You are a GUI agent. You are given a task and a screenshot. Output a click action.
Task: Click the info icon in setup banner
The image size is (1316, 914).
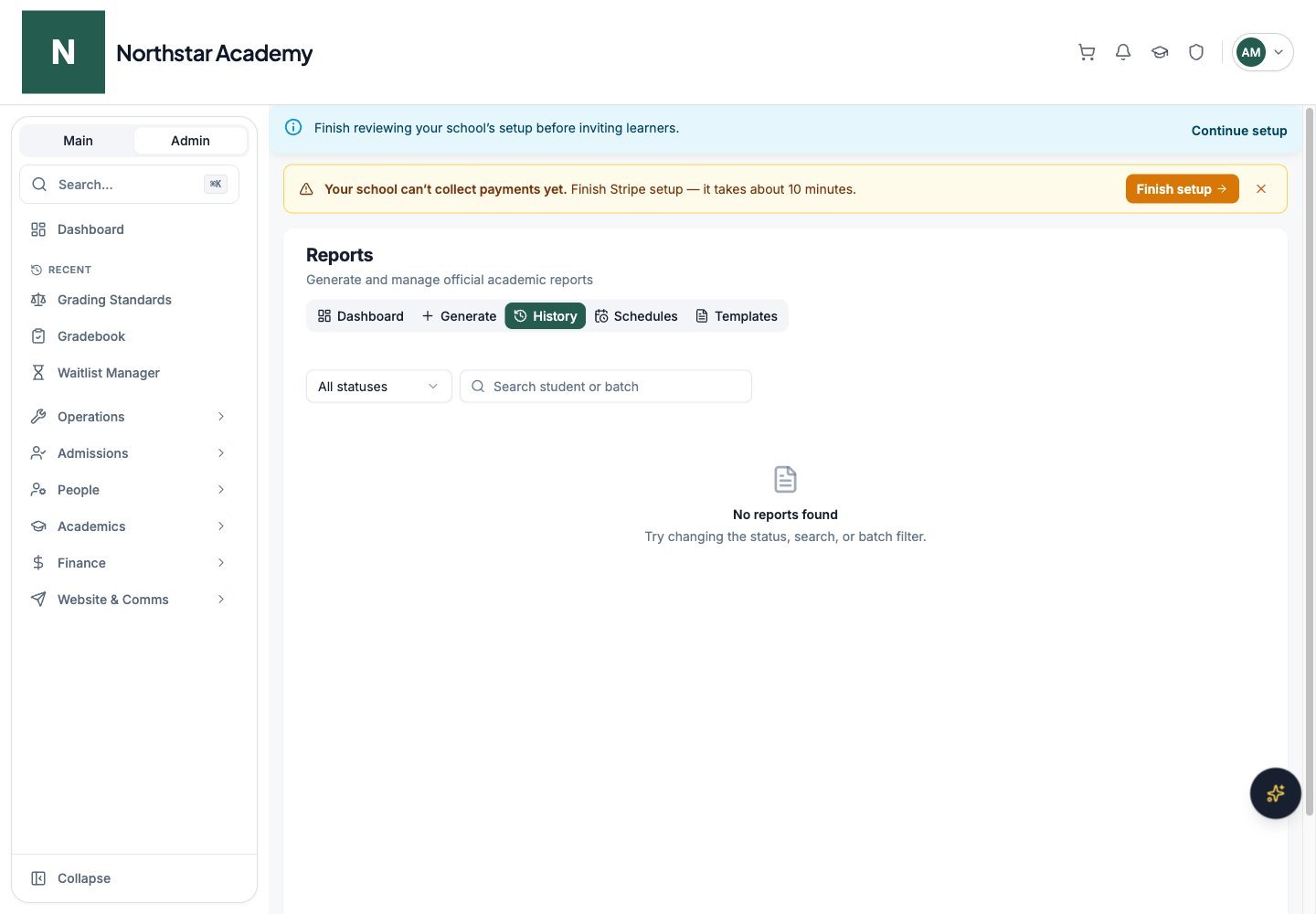coord(293,127)
